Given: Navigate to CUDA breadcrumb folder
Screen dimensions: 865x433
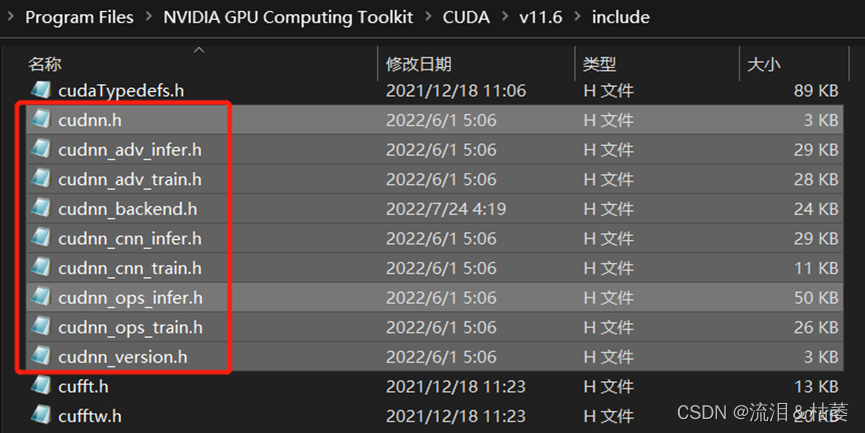Looking at the screenshot, I should pos(466,17).
